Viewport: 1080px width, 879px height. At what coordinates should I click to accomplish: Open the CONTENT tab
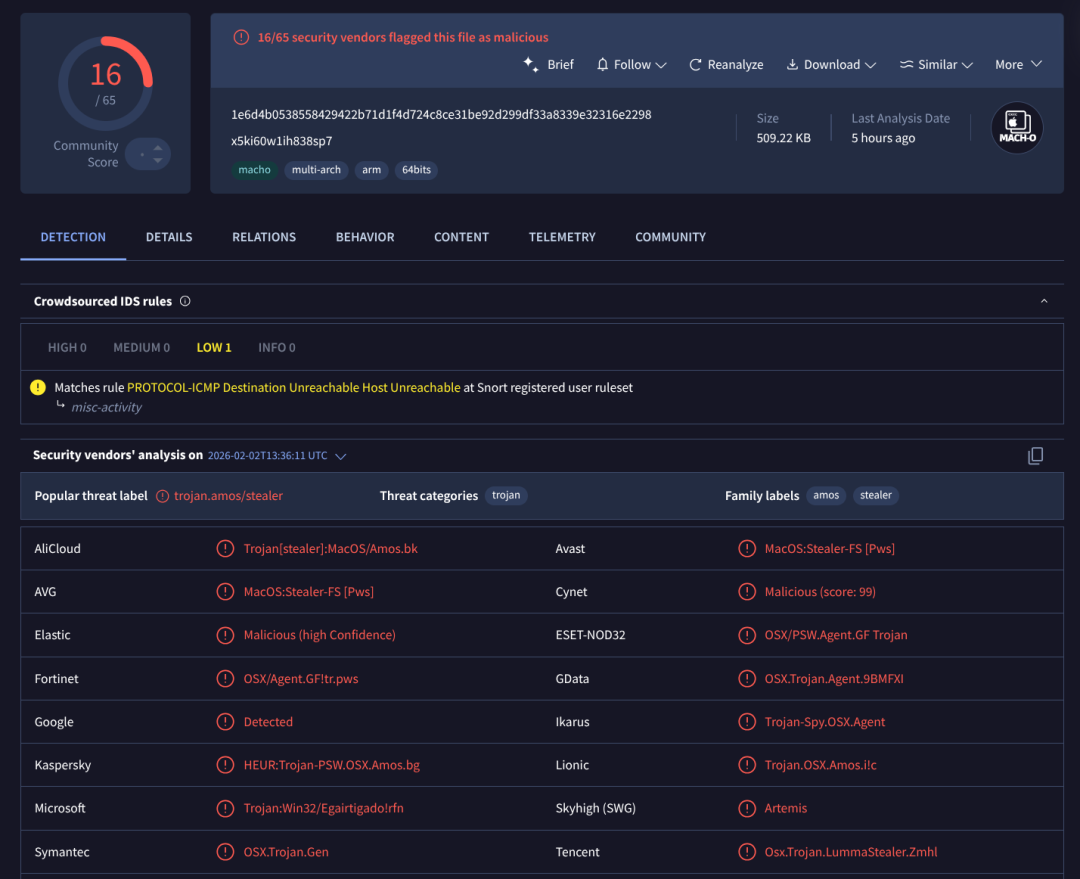461,237
